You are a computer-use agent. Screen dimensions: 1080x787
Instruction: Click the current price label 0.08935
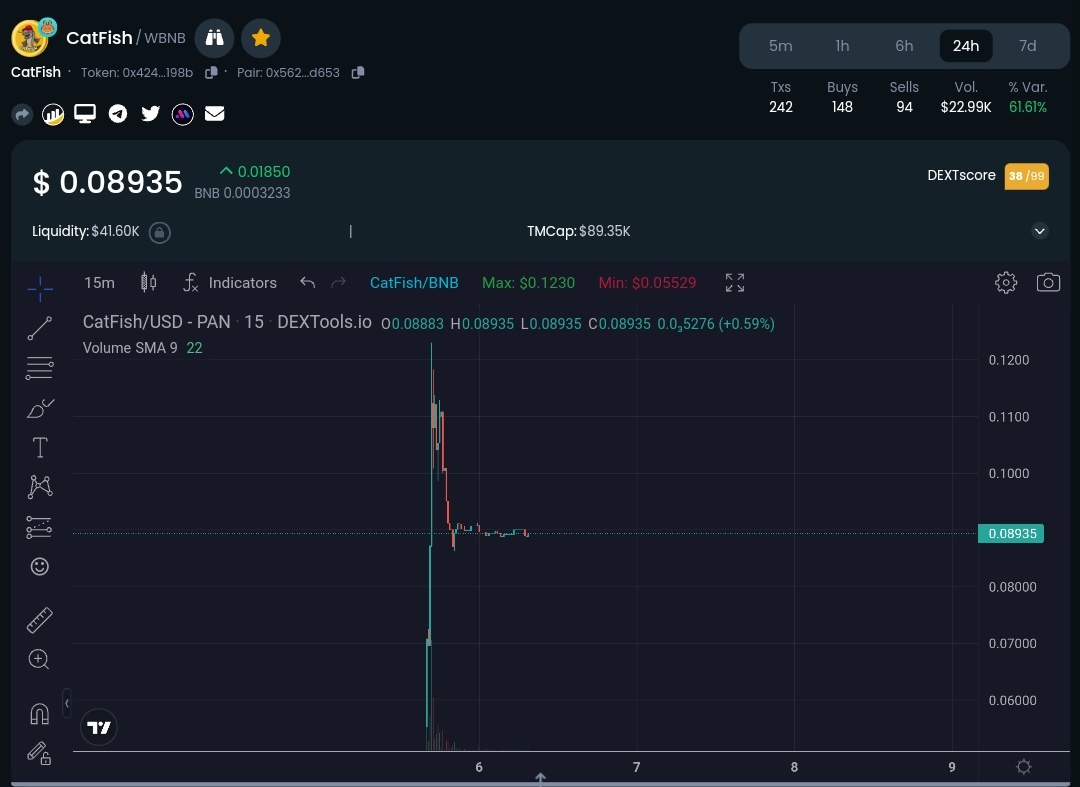[1011, 534]
